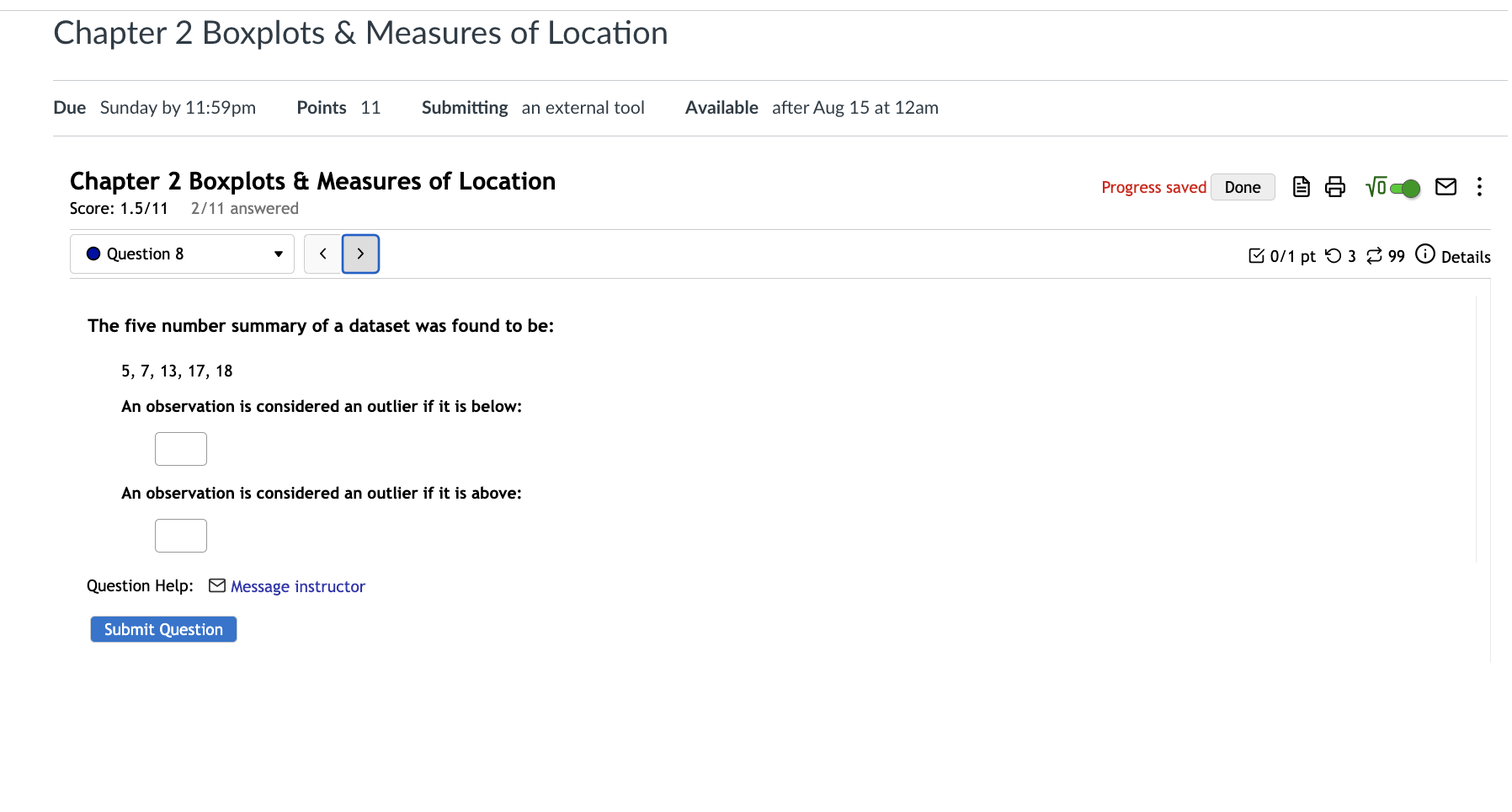This screenshot has width=1512, height=812.
Task: Click the 2/11 answered text
Action: tap(244, 208)
